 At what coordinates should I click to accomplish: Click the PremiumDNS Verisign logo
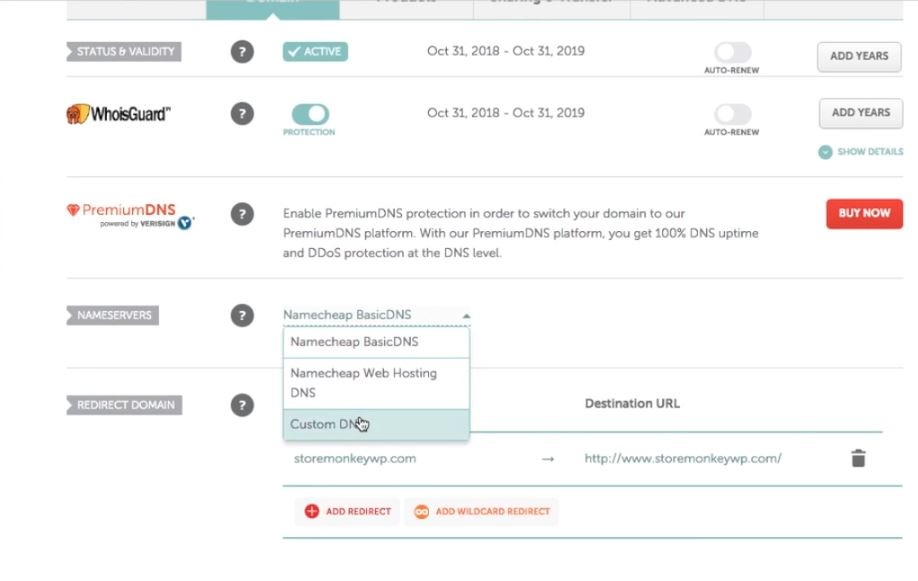tap(130, 216)
